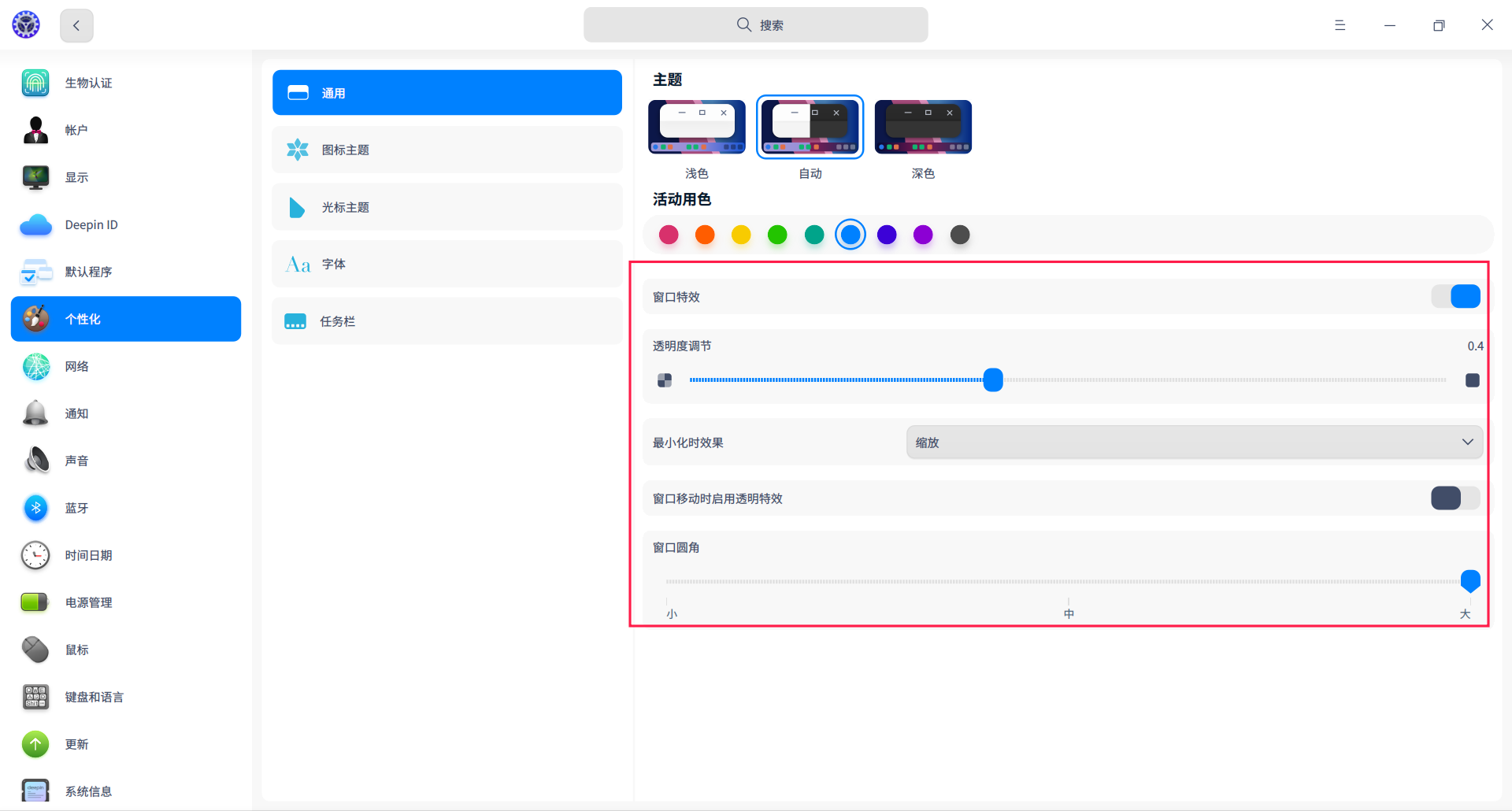Open the 更新 settings page
This screenshot has width=1512, height=811.
coord(76,744)
